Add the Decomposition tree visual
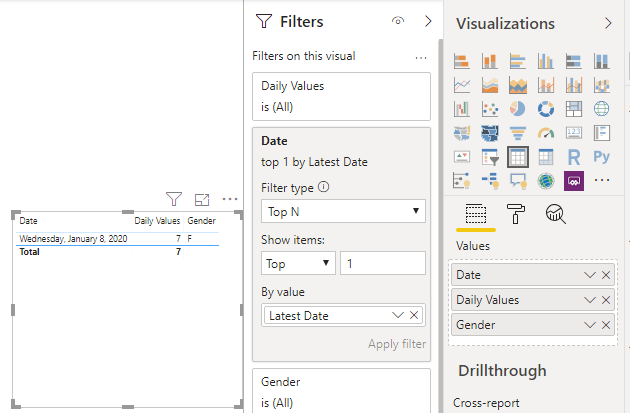This screenshot has width=630, height=413. [x=489, y=180]
